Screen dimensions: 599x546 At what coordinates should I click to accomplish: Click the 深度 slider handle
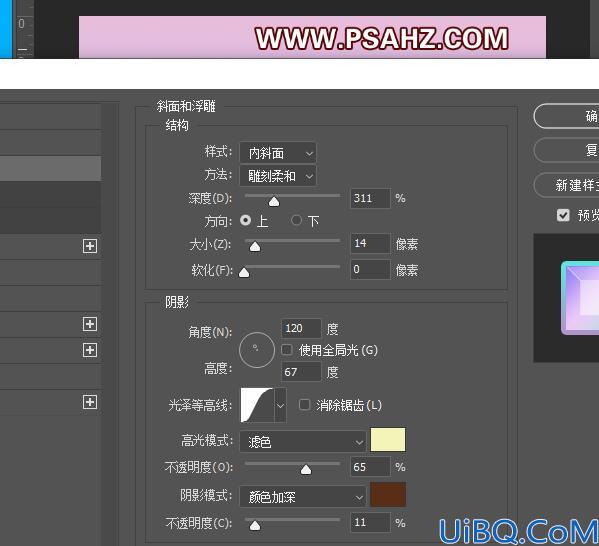point(274,202)
